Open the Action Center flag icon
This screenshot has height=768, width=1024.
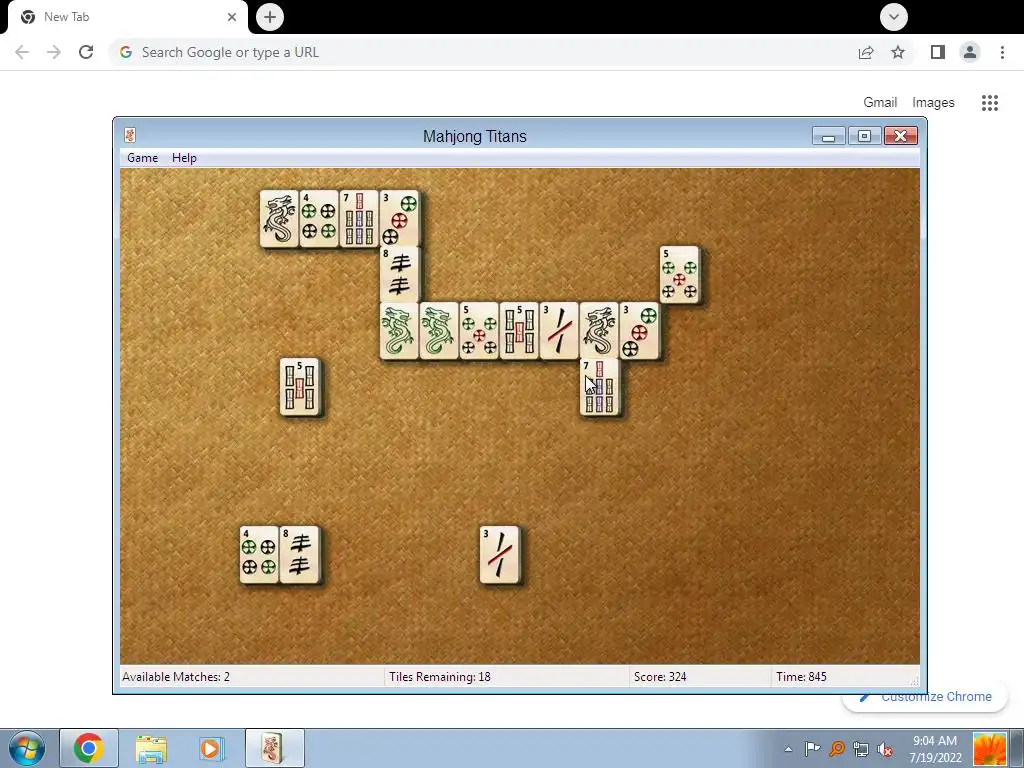point(812,749)
